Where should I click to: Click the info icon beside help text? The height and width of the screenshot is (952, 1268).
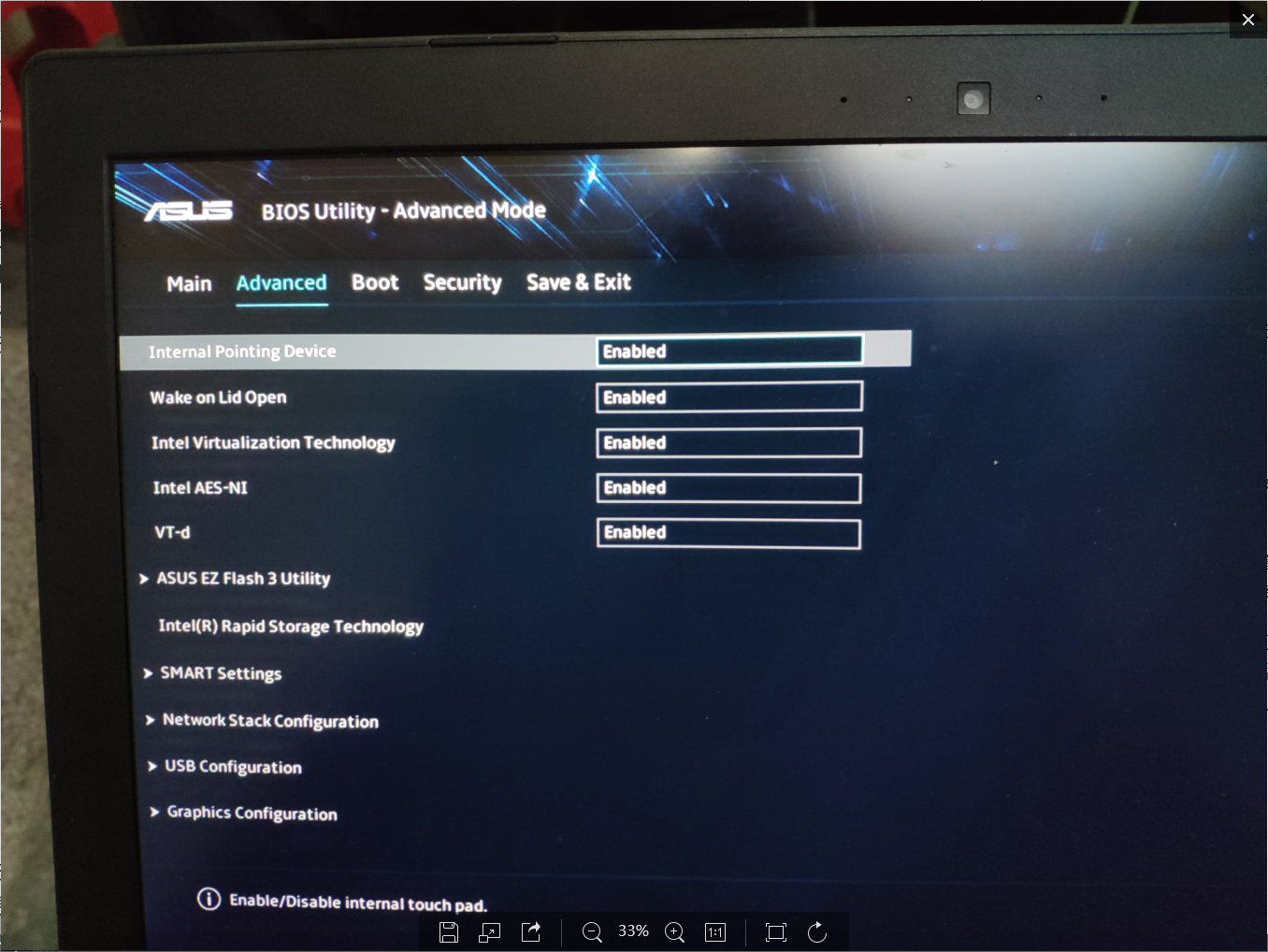point(209,899)
